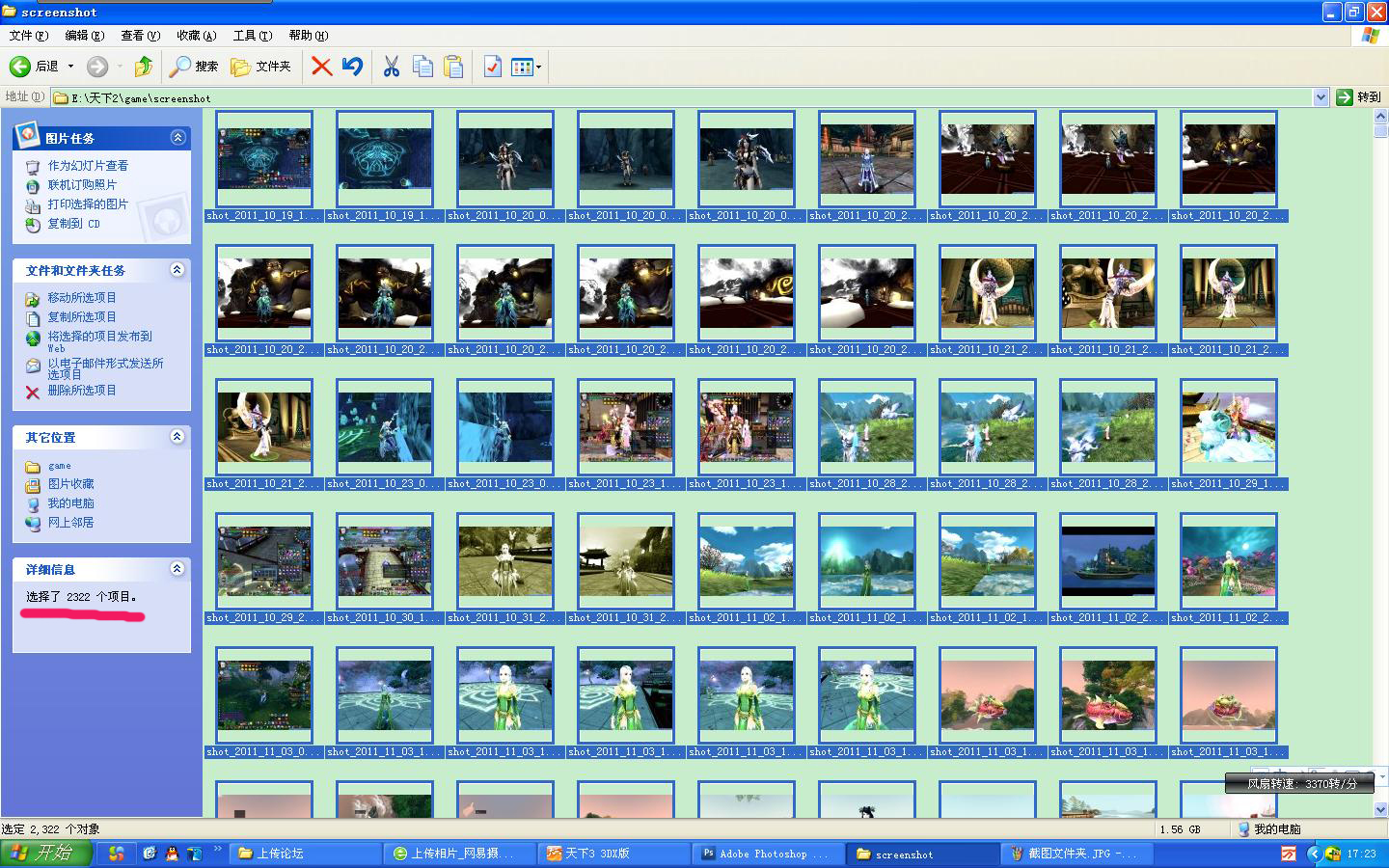Click the Go (转到) button
The height and width of the screenshot is (868, 1389).
click(1358, 96)
